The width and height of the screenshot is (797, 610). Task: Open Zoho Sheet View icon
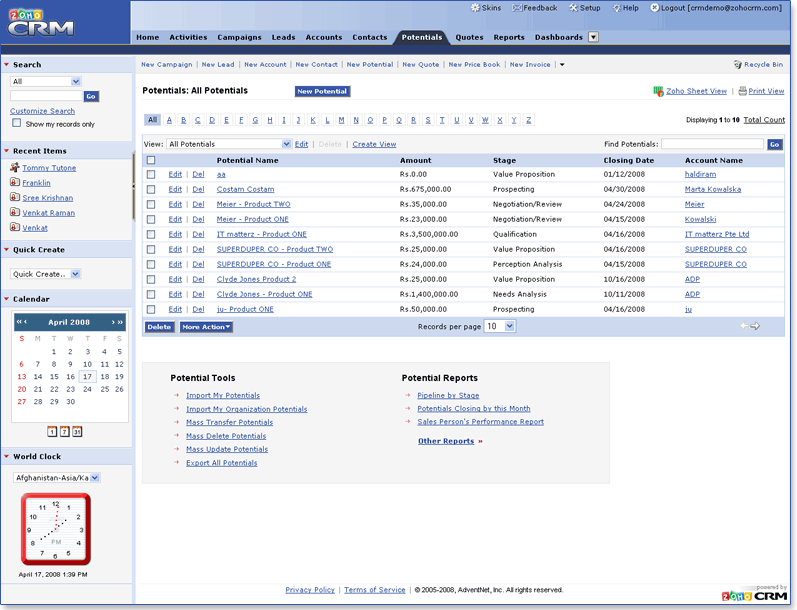coord(658,91)
